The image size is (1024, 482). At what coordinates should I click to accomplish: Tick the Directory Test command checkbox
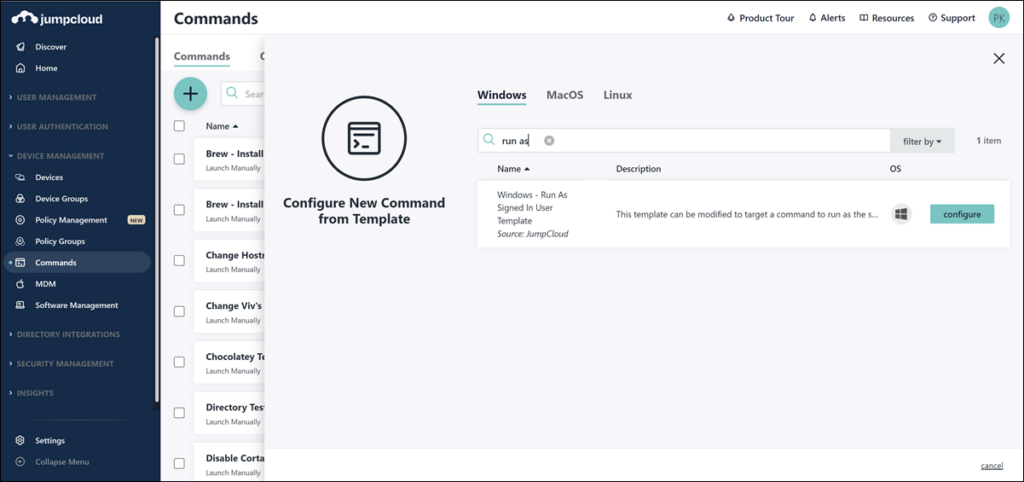pos(180,412)
